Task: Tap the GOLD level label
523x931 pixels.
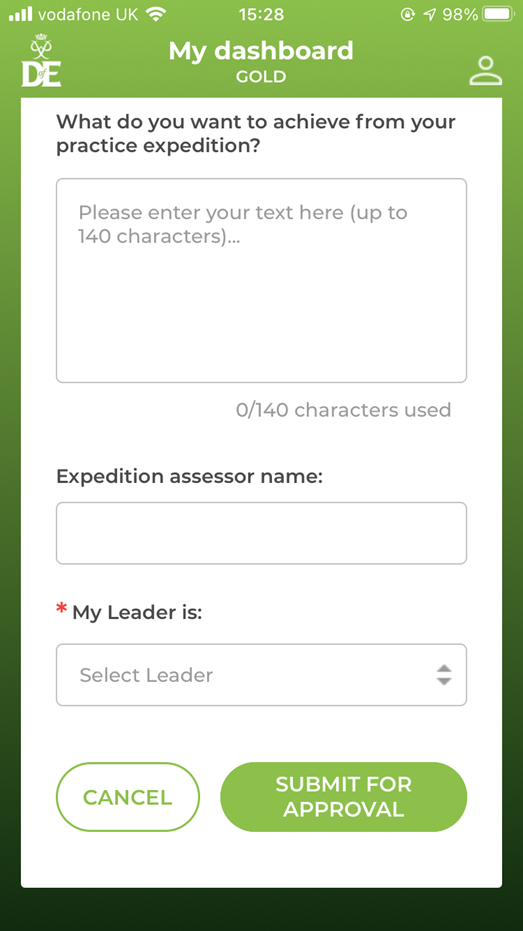Action: (x=261, y=77)
